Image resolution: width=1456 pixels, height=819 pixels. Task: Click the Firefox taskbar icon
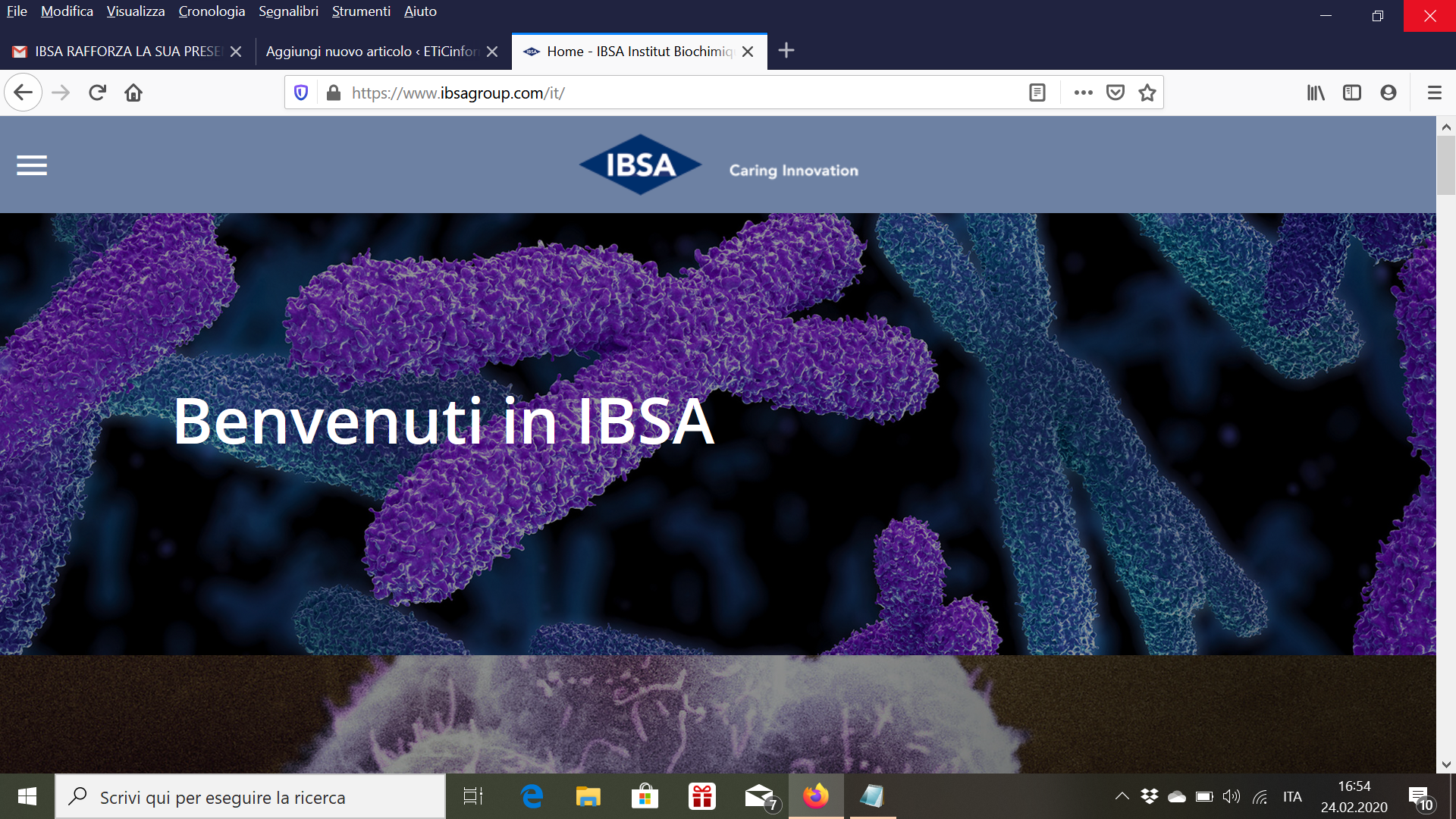click(x=816, y=796)
